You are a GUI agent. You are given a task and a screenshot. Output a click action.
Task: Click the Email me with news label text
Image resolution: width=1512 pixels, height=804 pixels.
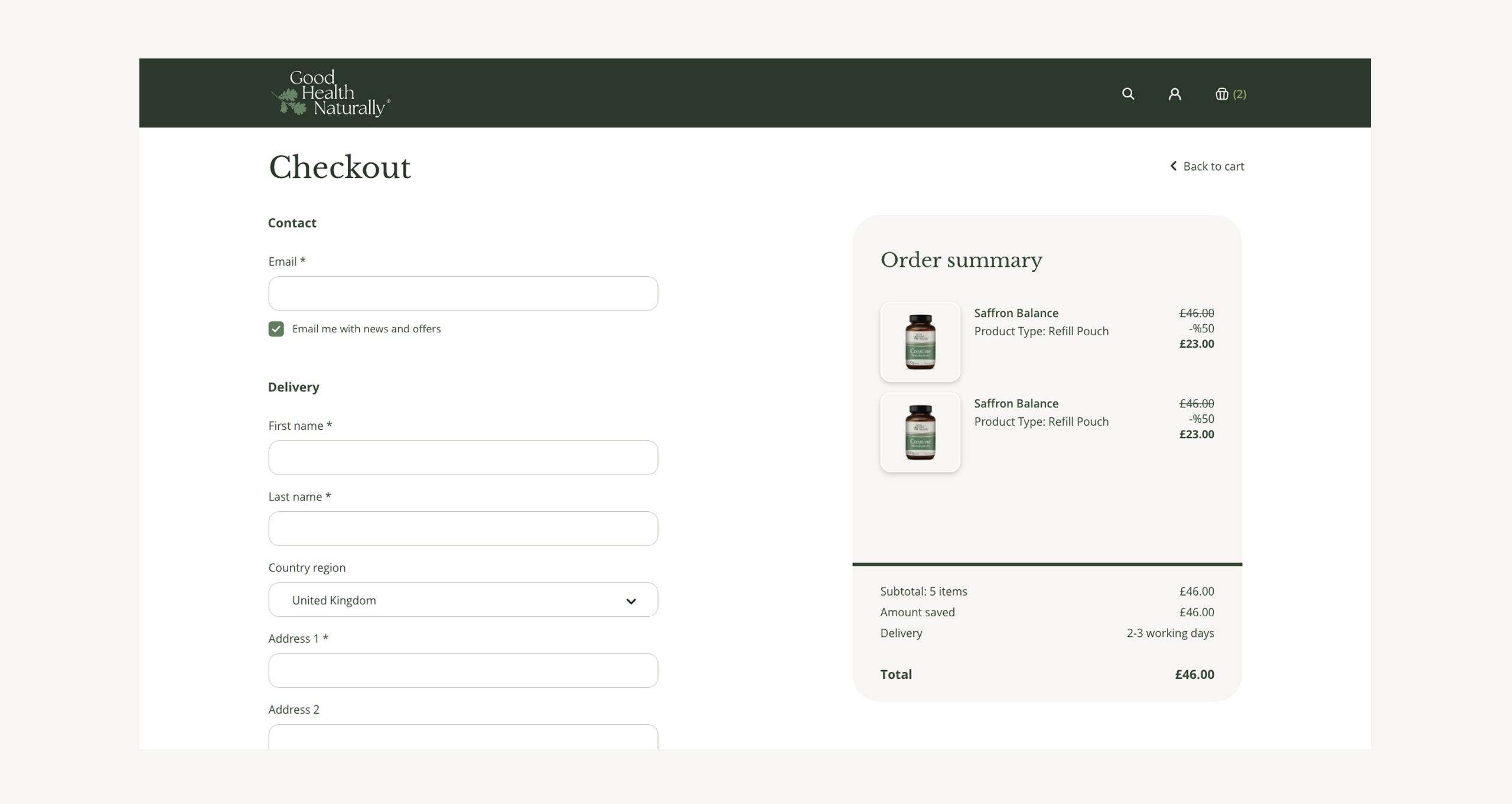[x=366, y=329]
